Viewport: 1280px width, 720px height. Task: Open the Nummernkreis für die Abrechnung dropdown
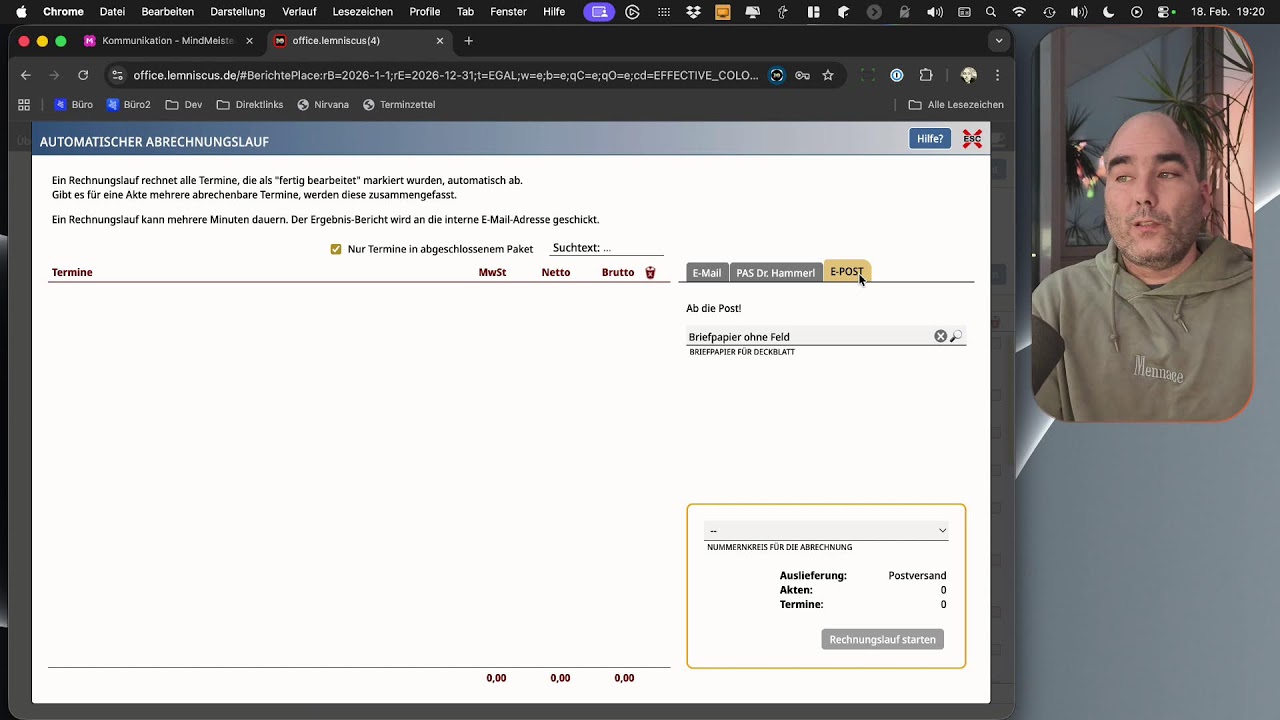point(826,530)
